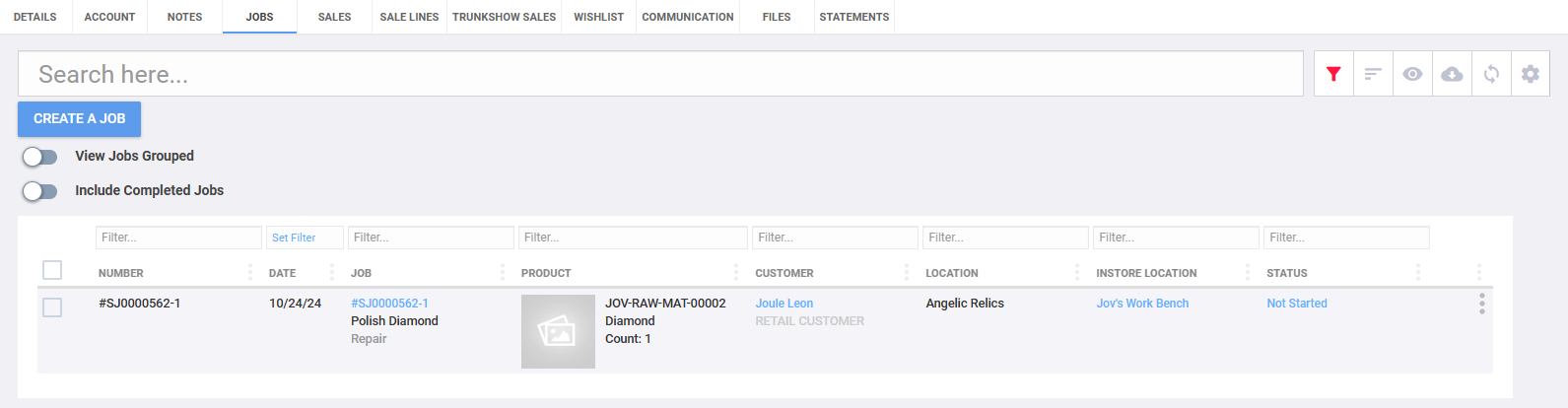Go to the COMMUNICATION tab
The width and height of the screenshot is (1568, 408).
coord(688,17)
